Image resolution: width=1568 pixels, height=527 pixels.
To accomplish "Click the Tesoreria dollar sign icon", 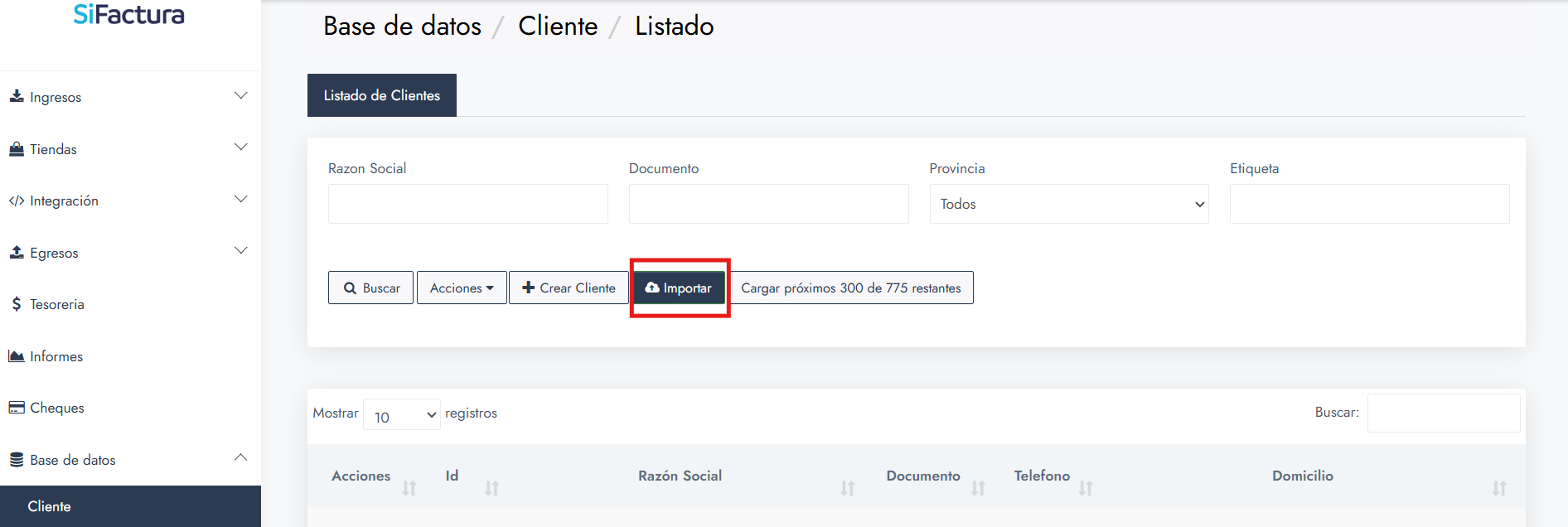I will click(17, 304).
